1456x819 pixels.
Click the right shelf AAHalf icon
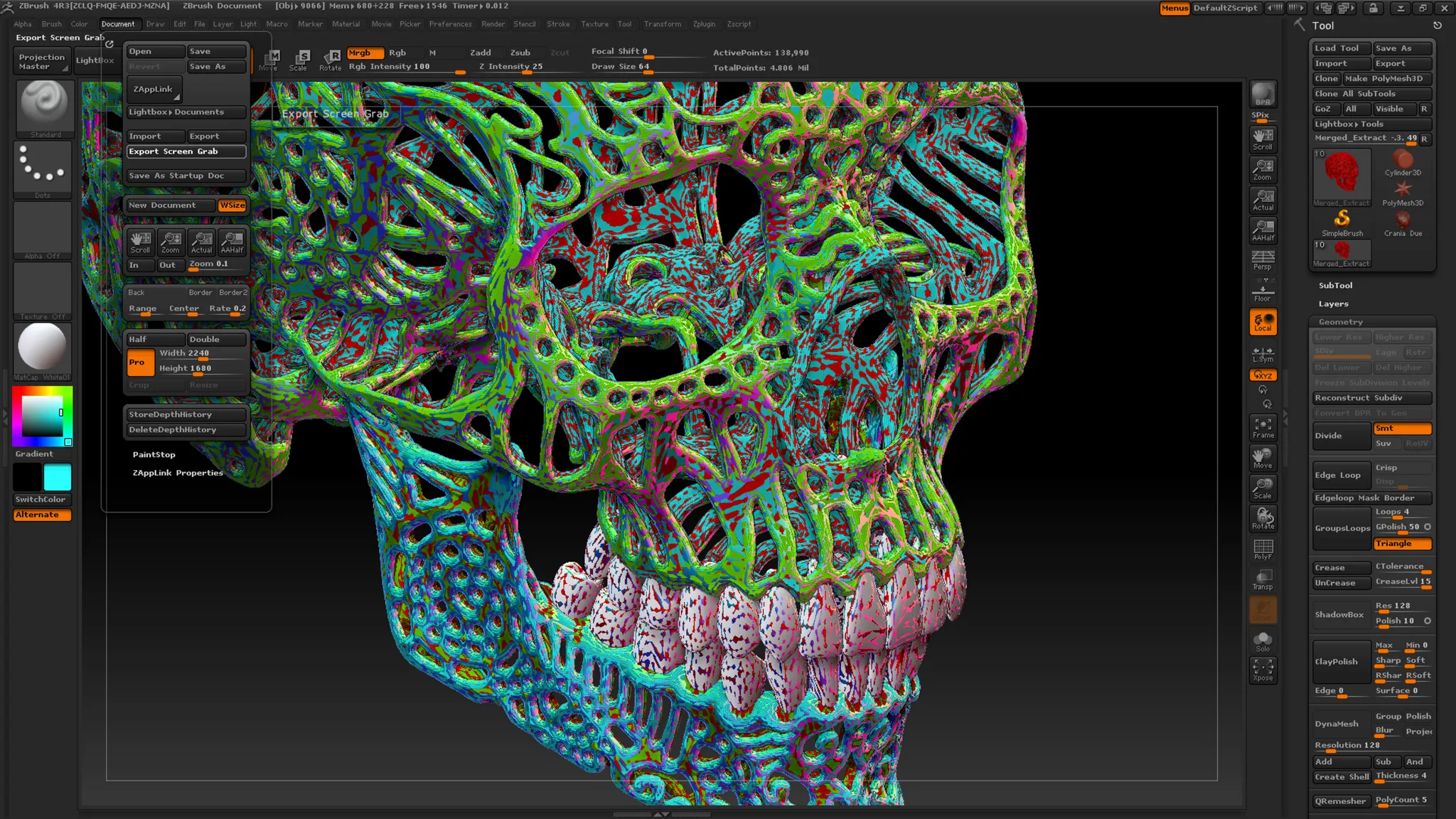click(x=1263, y=230)
